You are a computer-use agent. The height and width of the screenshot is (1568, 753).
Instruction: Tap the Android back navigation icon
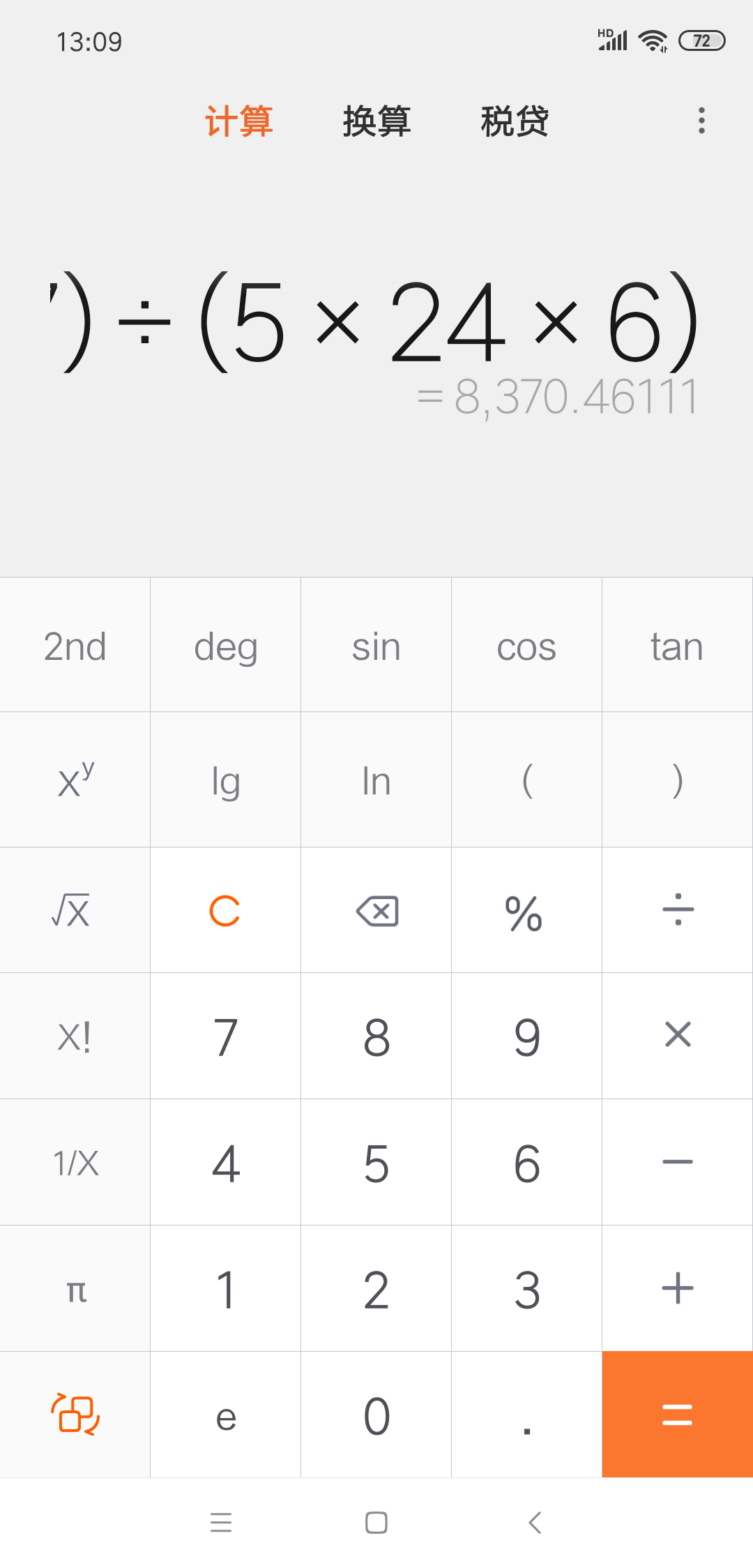click(x=535, y=1523)
